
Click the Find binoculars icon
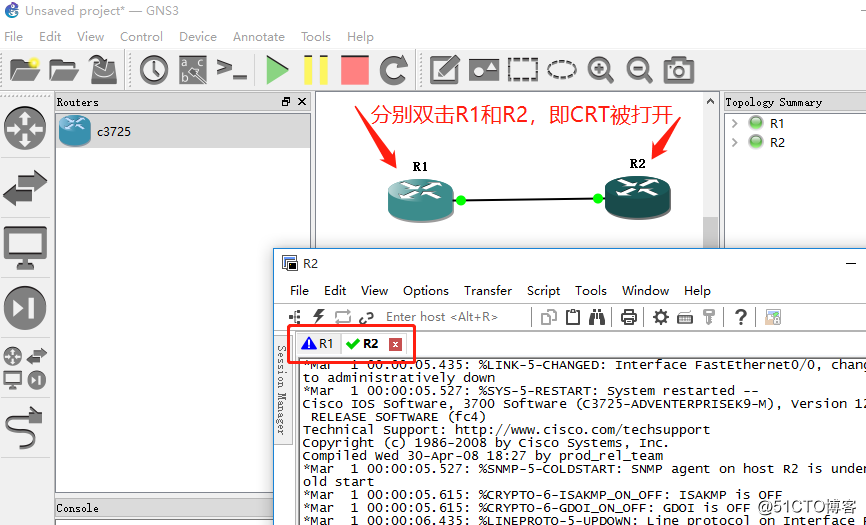[597, 317]
